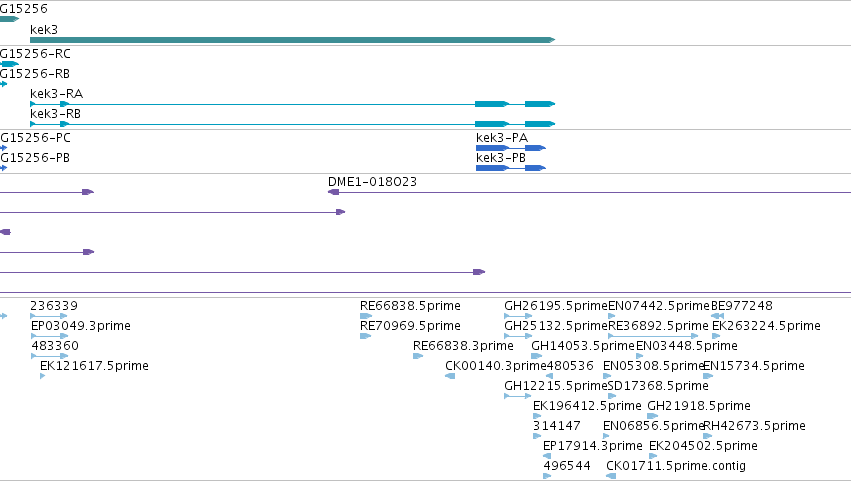851x481 pixels.
Task: Select the 236339 feature glyph
Action: [x=49, y=316]
